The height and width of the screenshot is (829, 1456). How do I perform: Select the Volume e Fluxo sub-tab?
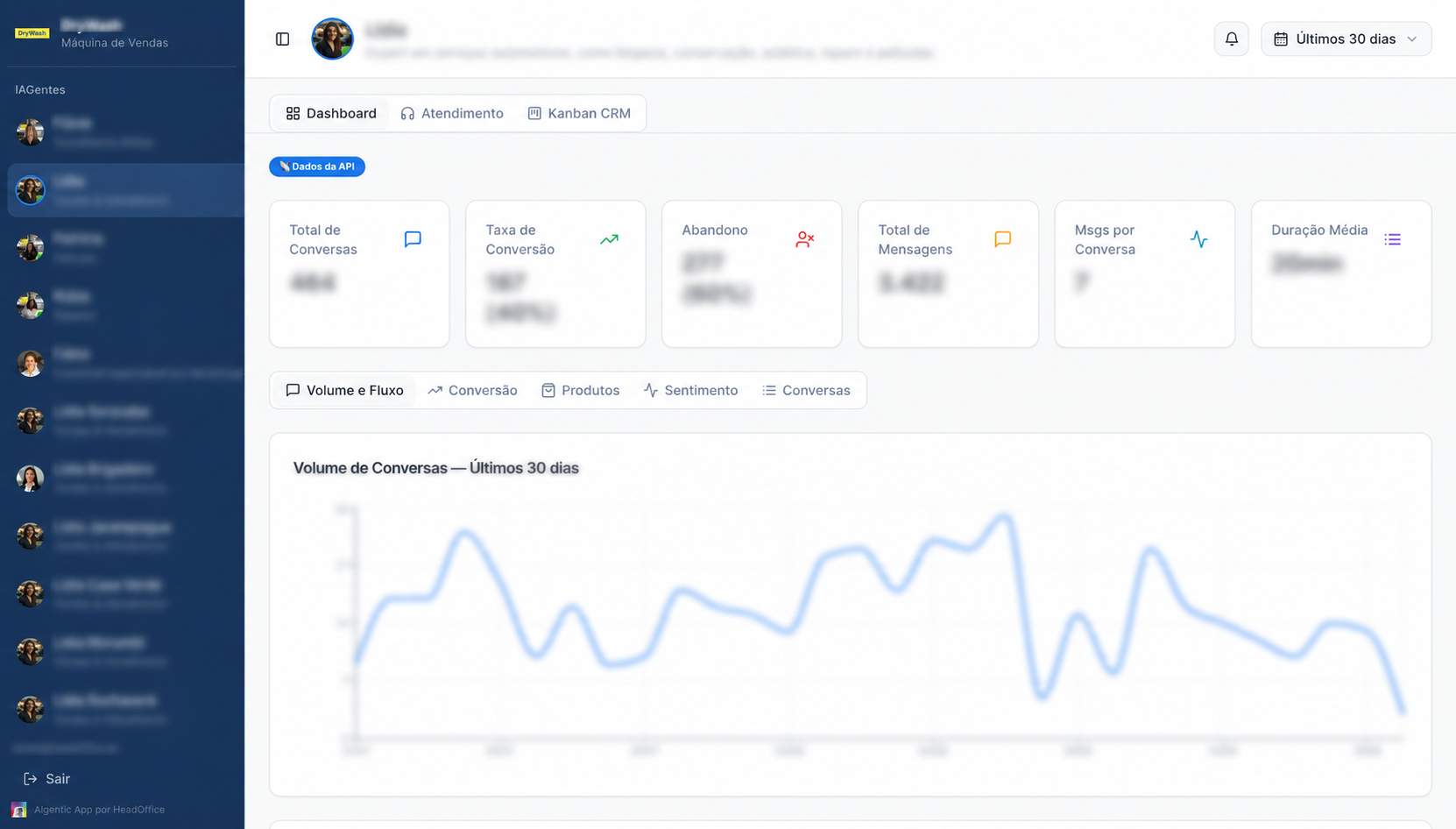coord(345,391)
